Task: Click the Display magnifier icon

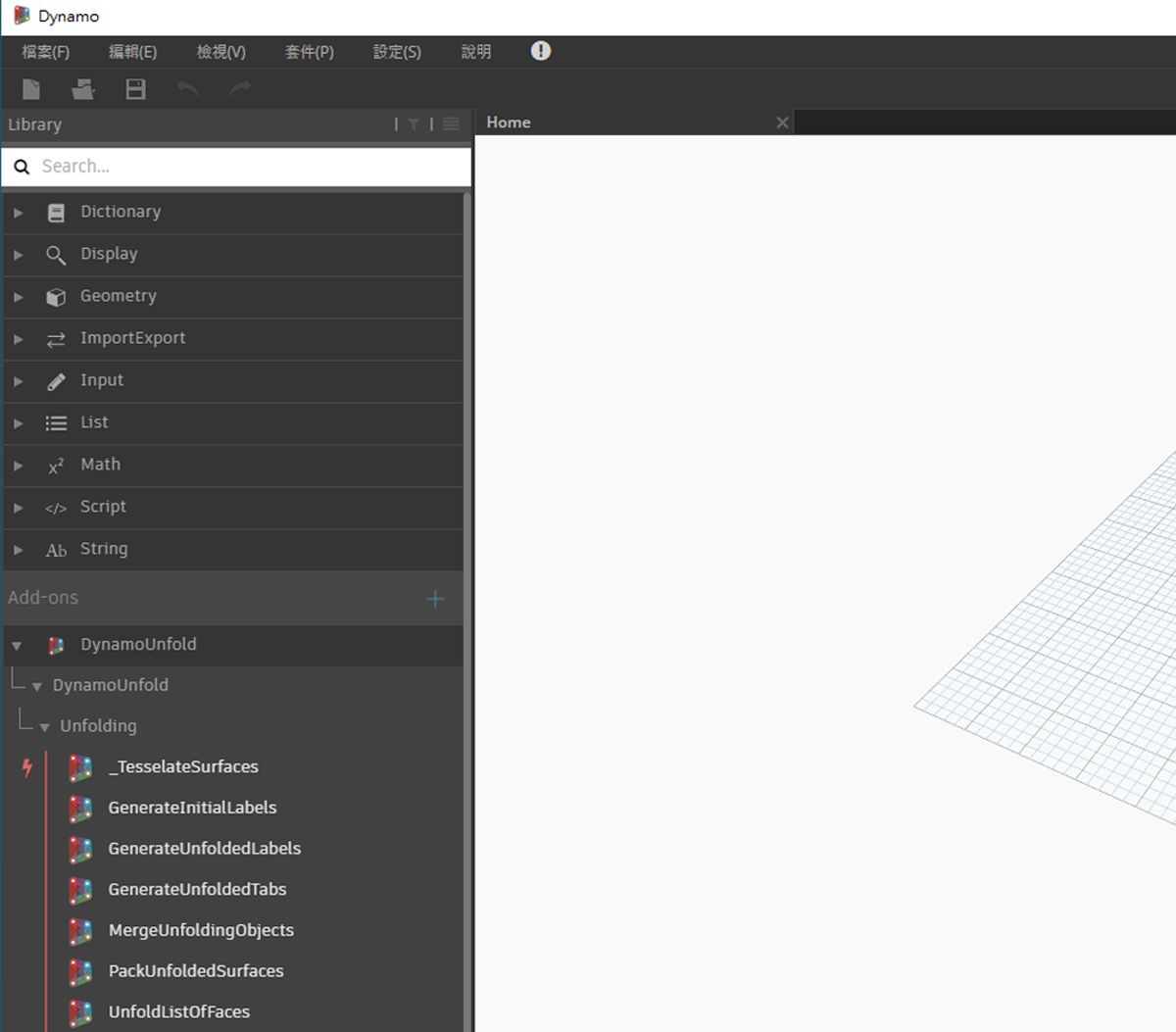Action: click(x=56, y=255)
